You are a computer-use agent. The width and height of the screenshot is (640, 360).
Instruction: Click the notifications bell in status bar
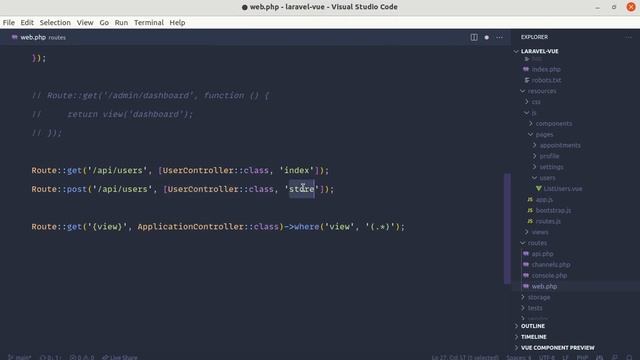coord(629,357)
